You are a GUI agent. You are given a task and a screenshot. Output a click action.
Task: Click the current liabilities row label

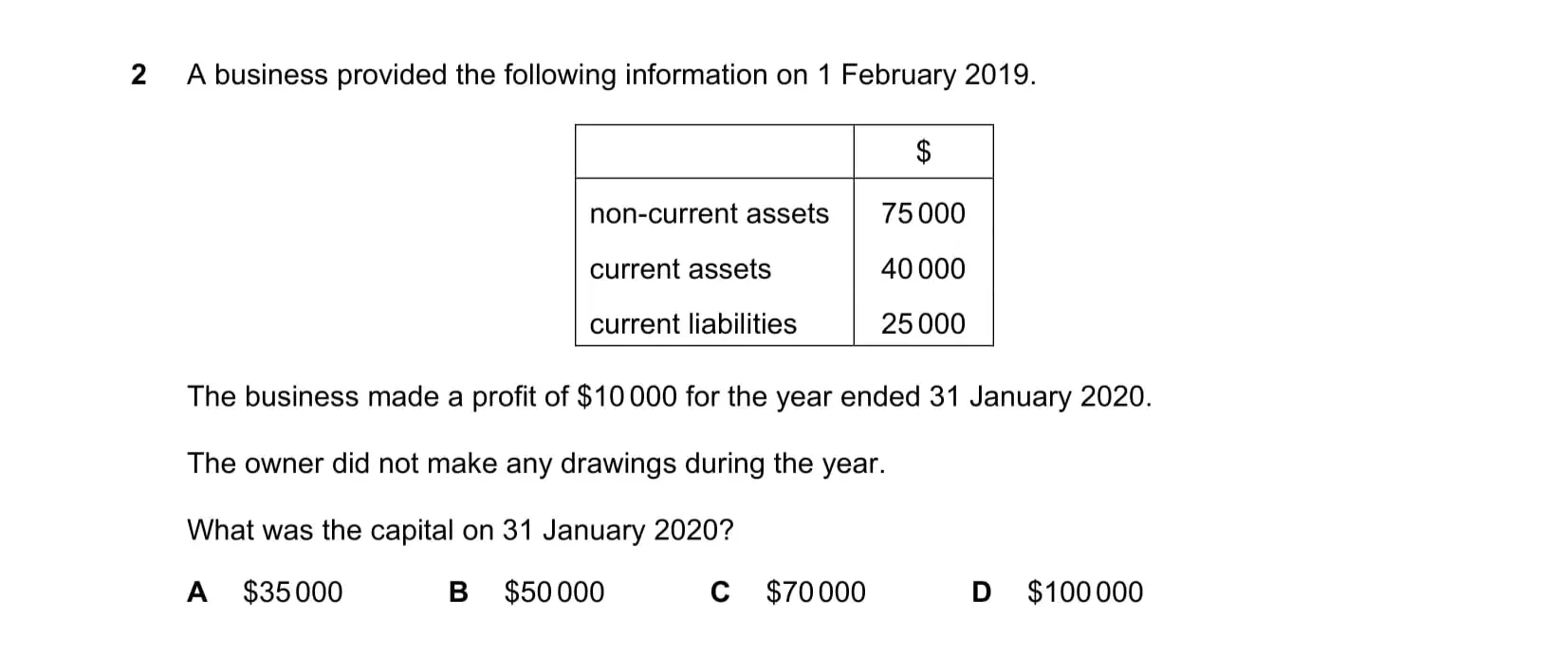coord(692,324)
